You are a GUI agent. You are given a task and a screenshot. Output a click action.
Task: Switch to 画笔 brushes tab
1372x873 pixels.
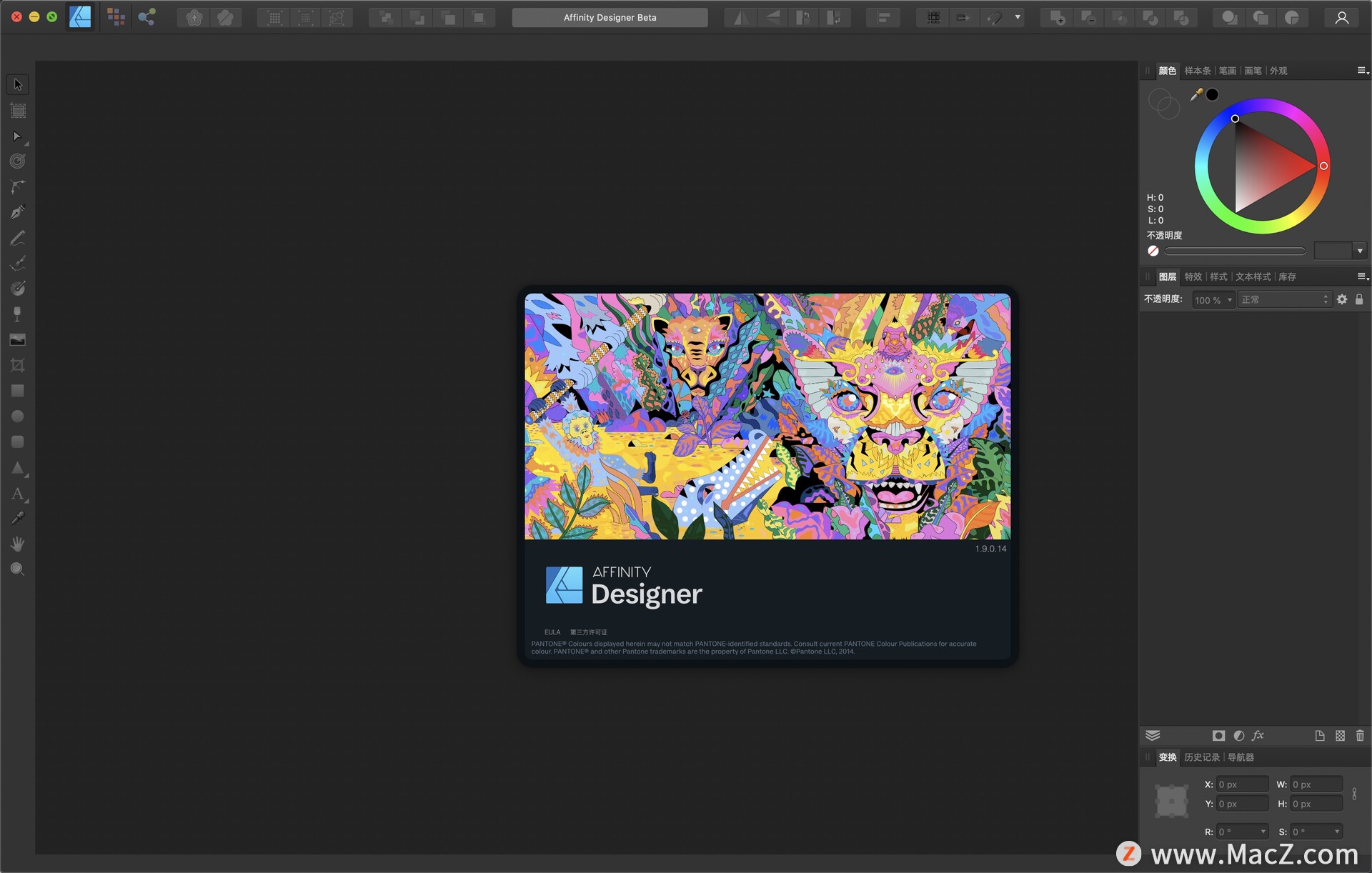[x=1253, y=71]
